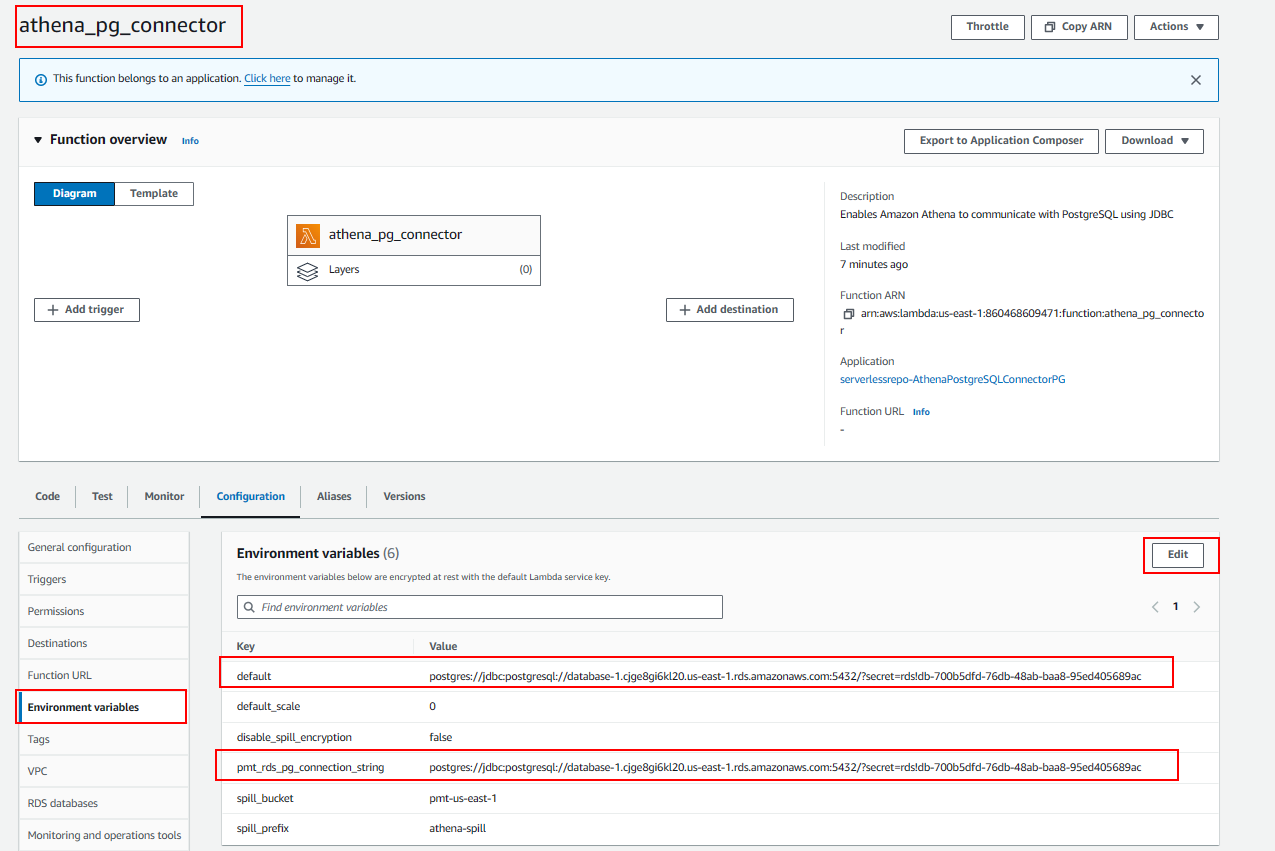This screenshot has width=1275, height=851.
Task: Select the 'spill_prefix' key
Action: (263, 828)
